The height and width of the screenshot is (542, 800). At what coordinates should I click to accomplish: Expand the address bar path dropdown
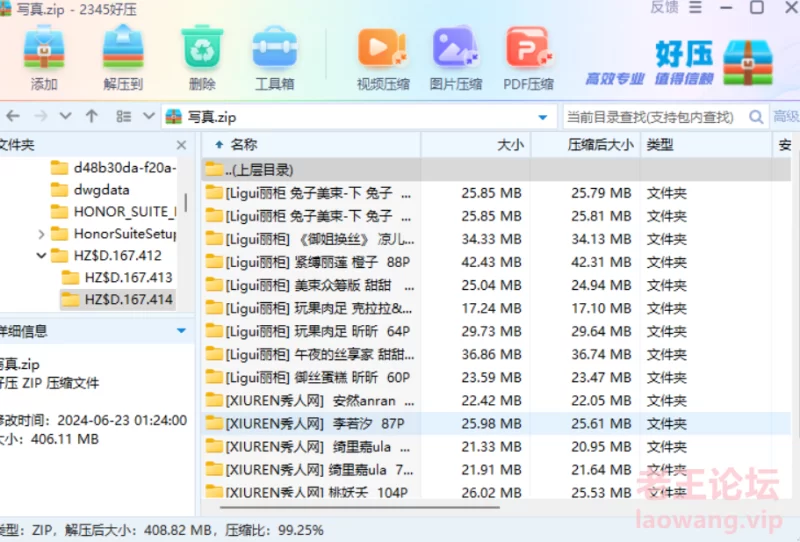click(543, 117)
